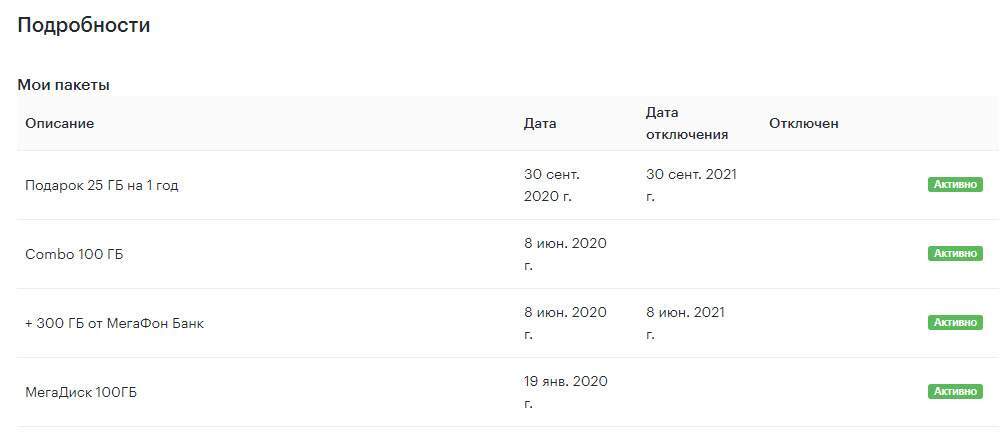The width and height of the screenshot is (1000, 435).
Task: Click "Активно" status of МегаФон Банк package
Action: pos(955,323)
